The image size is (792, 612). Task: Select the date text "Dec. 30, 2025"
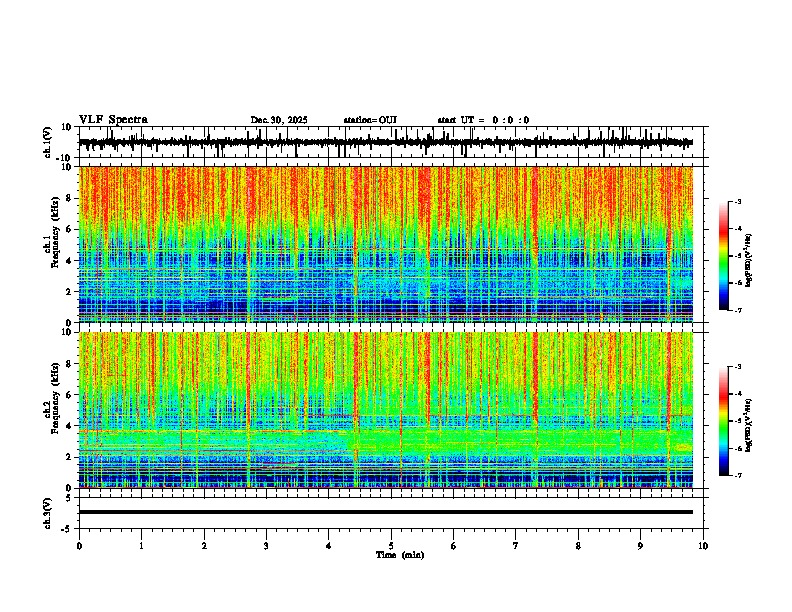tap(279, 120)
